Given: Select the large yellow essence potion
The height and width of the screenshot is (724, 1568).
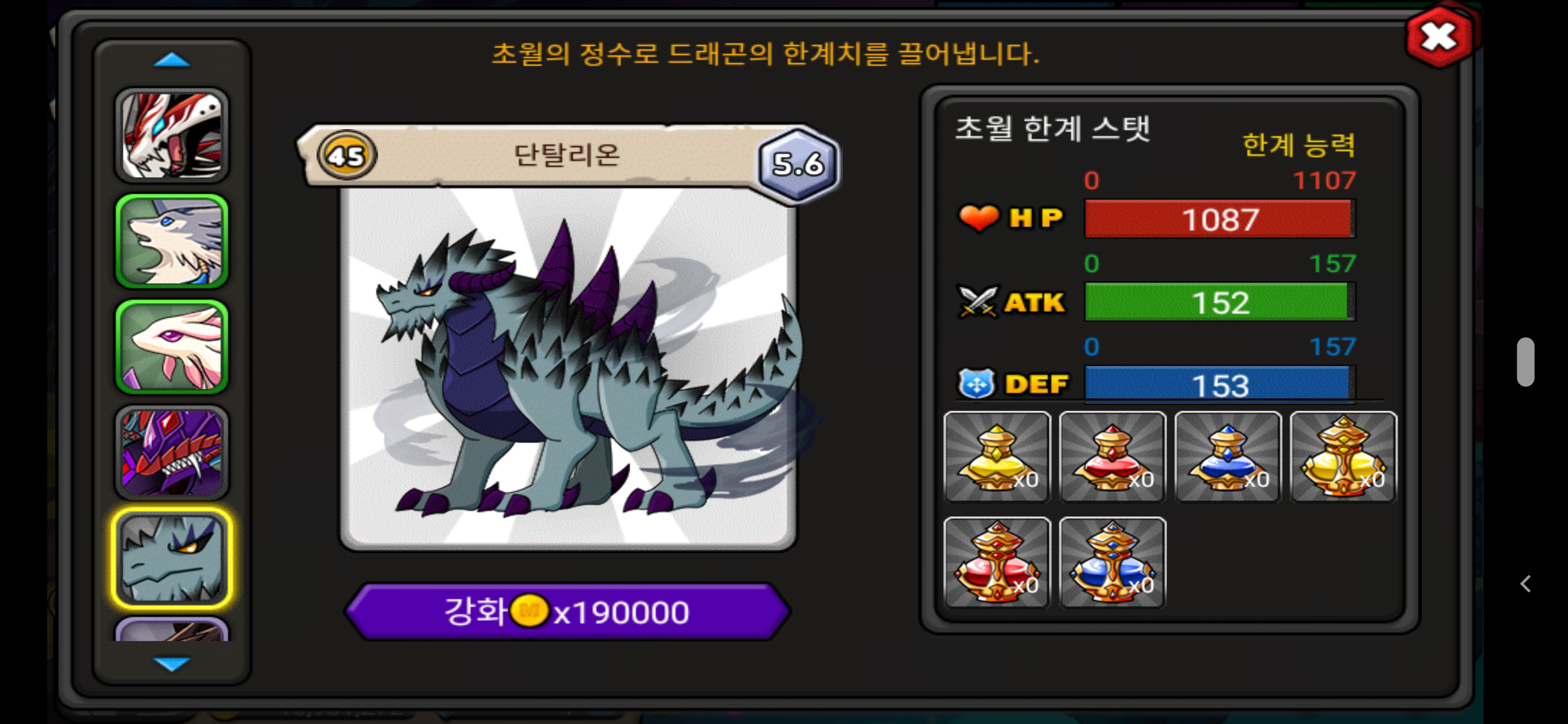Looking at the screenshot, I should pos(1343,458).
